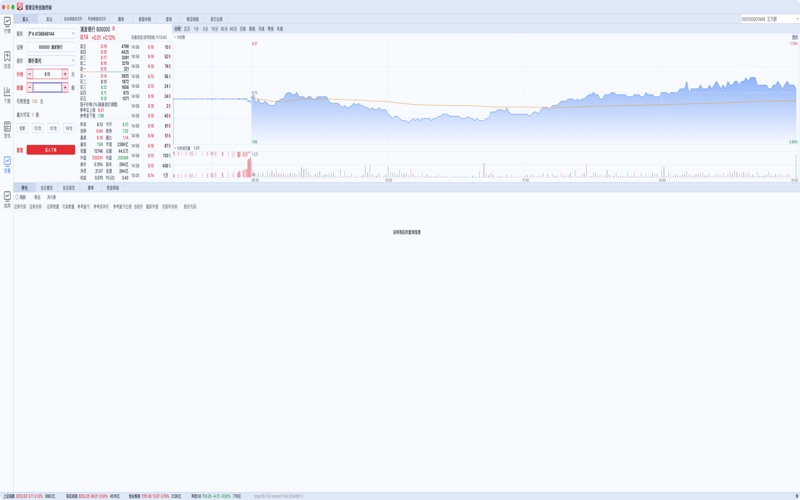Open the 行情 market quotes sidebar icon
The height and width of the screenshot is (500, 800).
click(7, 24)
